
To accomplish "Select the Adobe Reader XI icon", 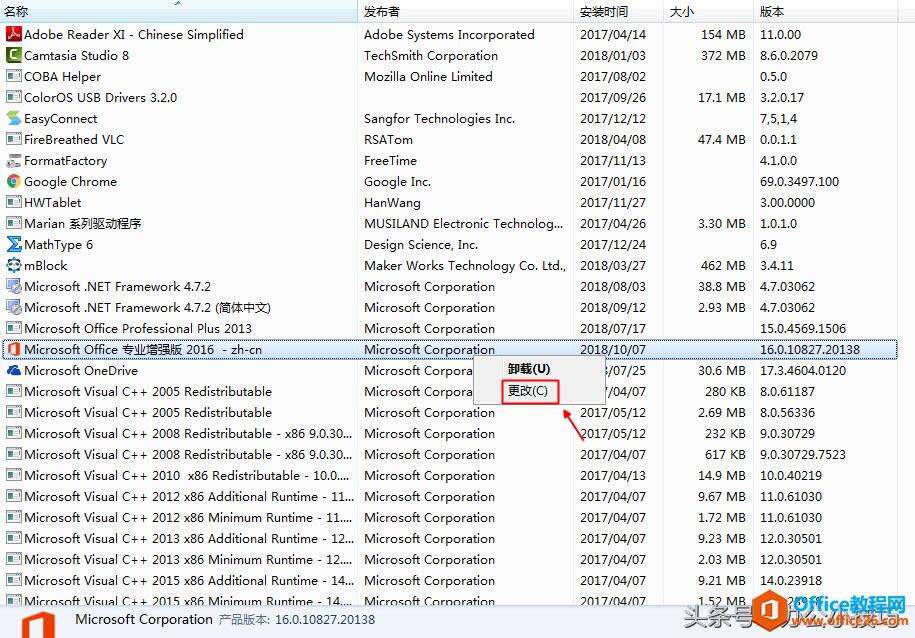I will (12, 34).
